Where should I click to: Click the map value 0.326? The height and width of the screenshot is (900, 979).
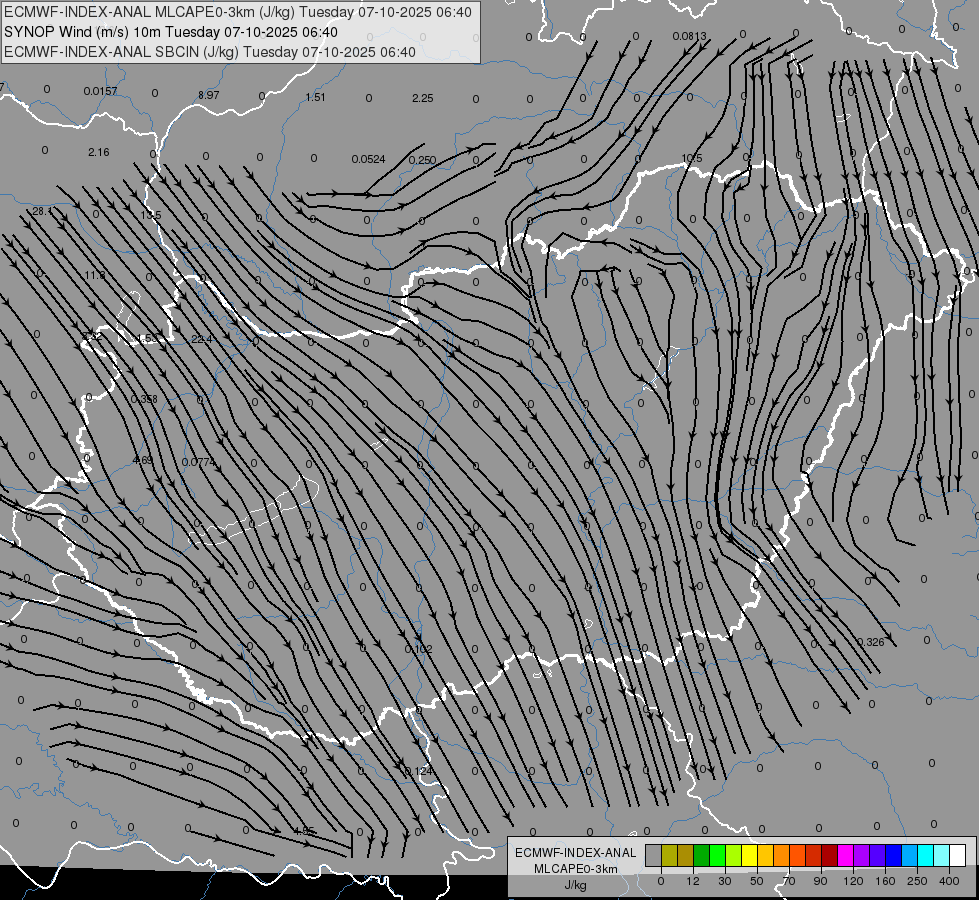(870, 643)
